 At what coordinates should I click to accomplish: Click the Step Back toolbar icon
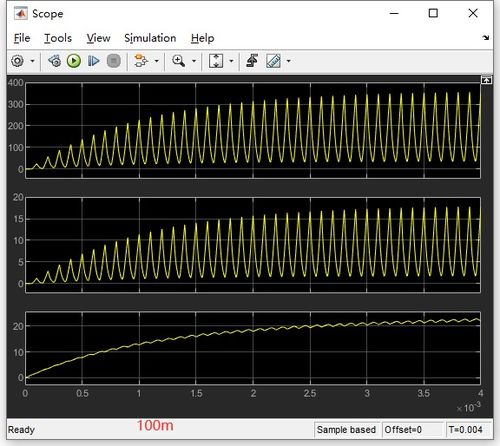pos(55,61)
